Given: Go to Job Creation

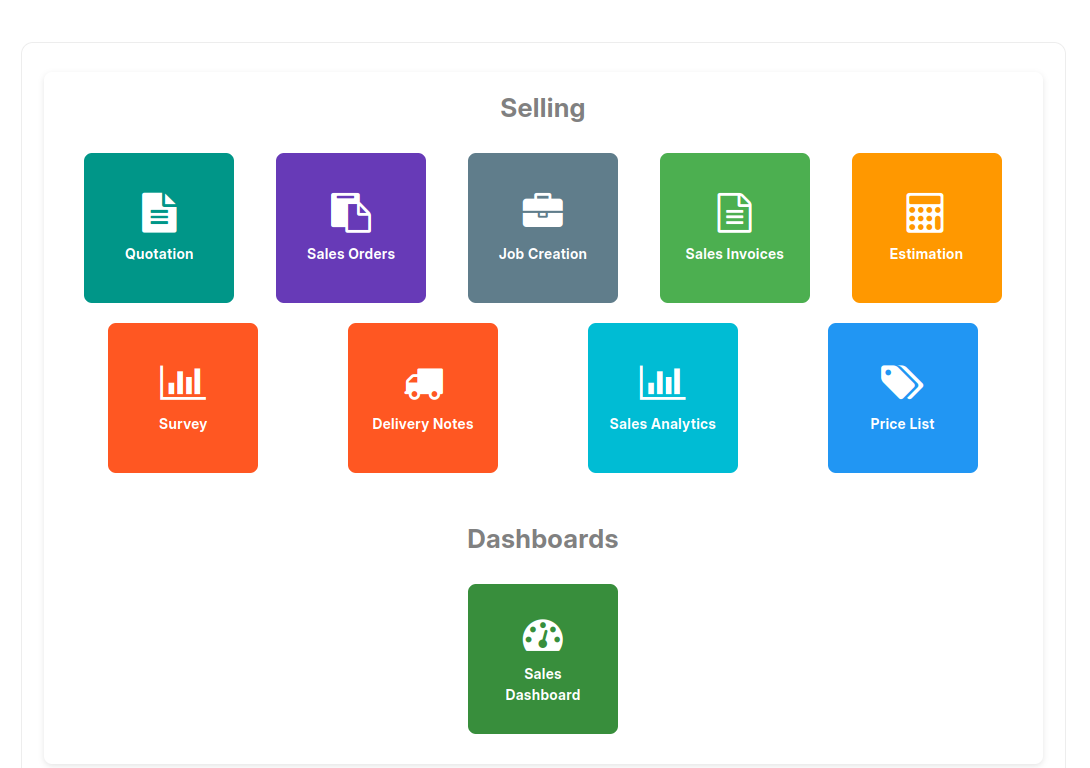Looking at the screenshot, I should coord(543,228).
